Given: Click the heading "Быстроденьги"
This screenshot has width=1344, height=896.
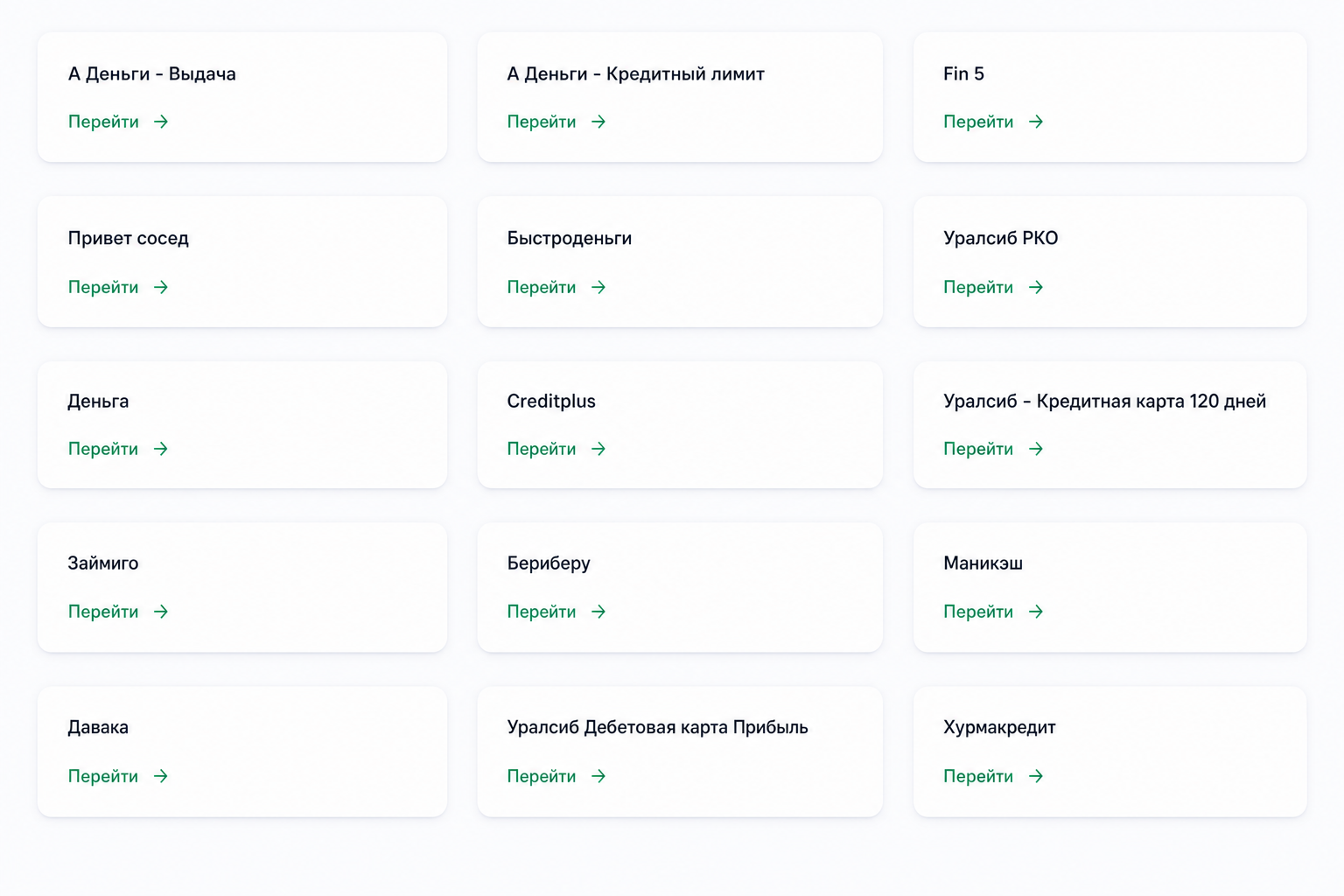Looking at the screenshot, I should coord(570,238).
